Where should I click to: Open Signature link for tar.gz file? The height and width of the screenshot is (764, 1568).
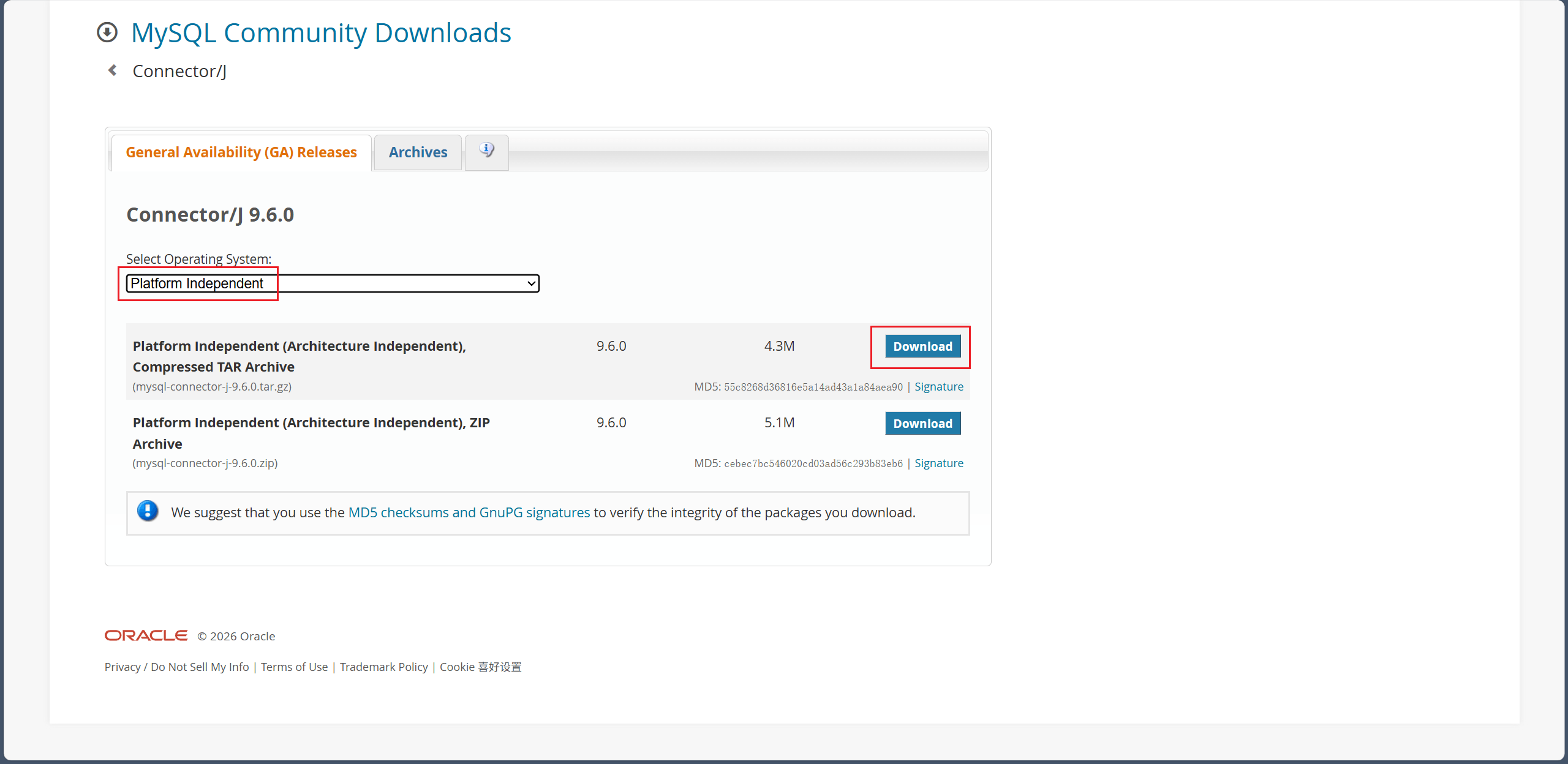pos(938,387)
